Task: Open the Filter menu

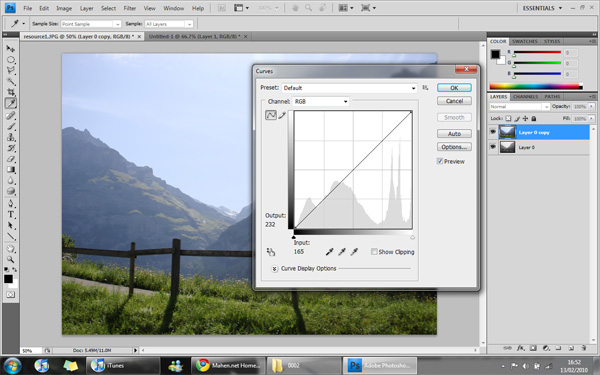Action: pos(130,8)
